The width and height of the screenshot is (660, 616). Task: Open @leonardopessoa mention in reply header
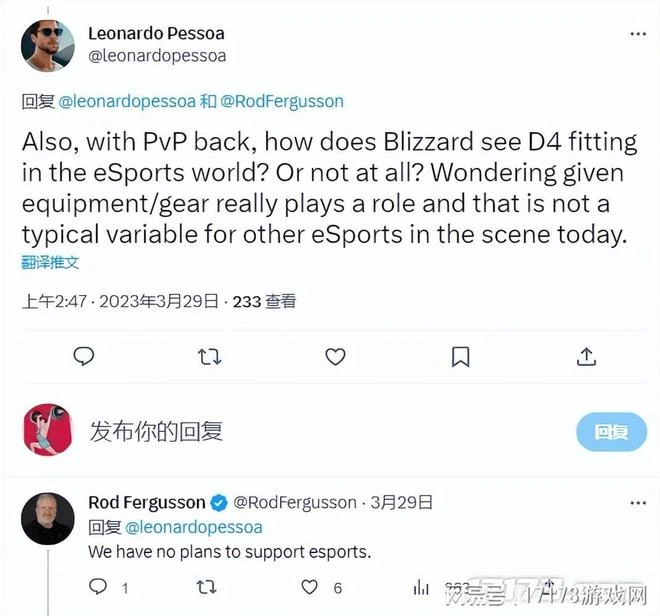[x=127, y=101]
